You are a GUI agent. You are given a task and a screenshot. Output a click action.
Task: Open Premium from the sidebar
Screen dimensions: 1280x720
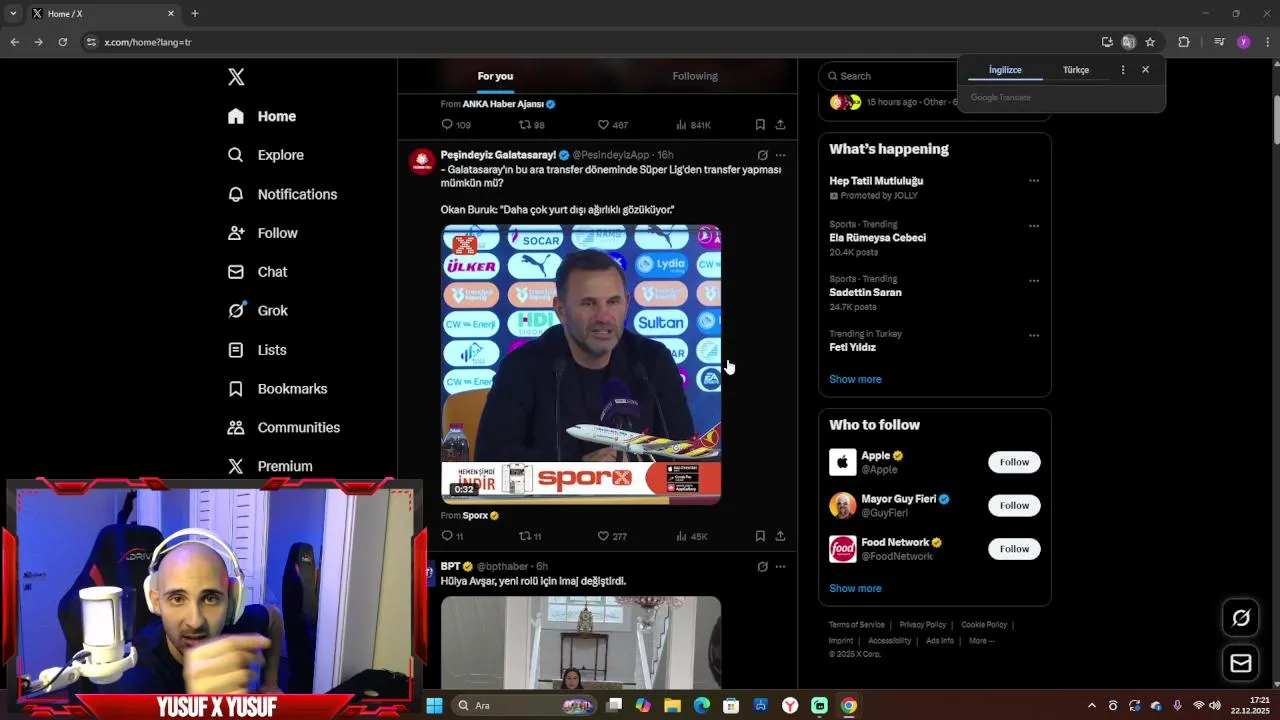point(270,466)
